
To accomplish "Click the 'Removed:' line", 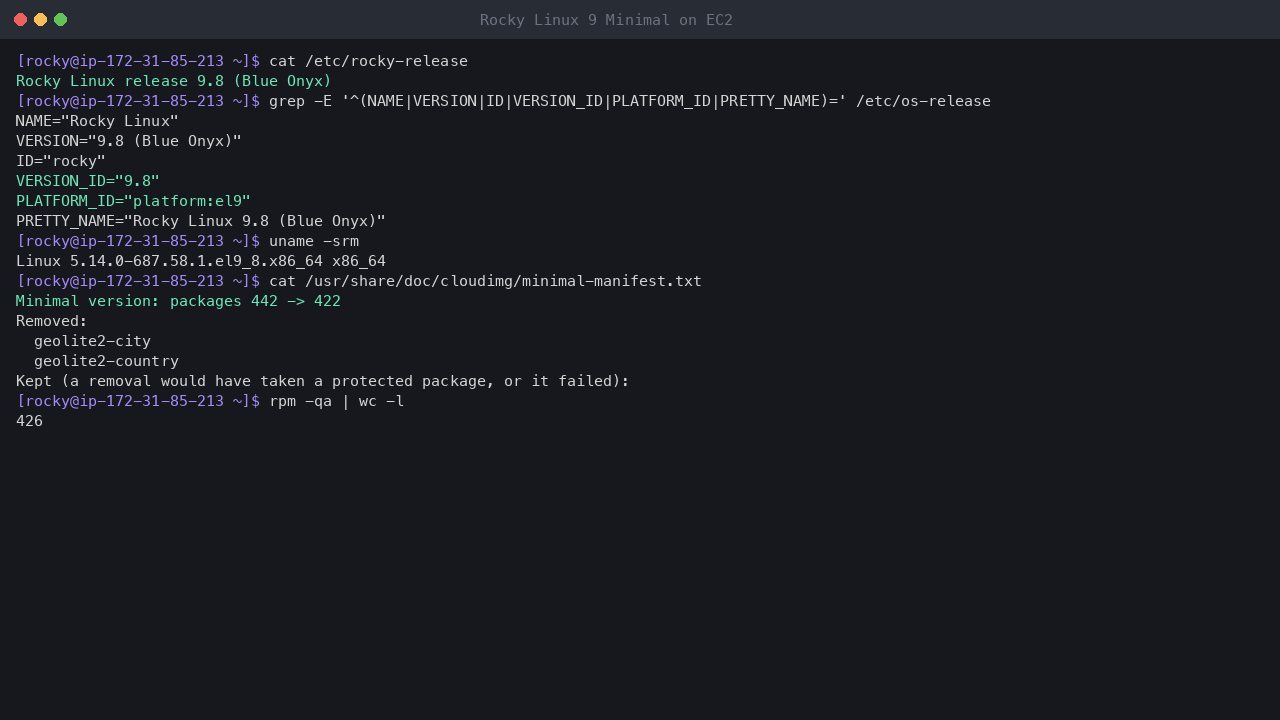I will pos(52,321).
